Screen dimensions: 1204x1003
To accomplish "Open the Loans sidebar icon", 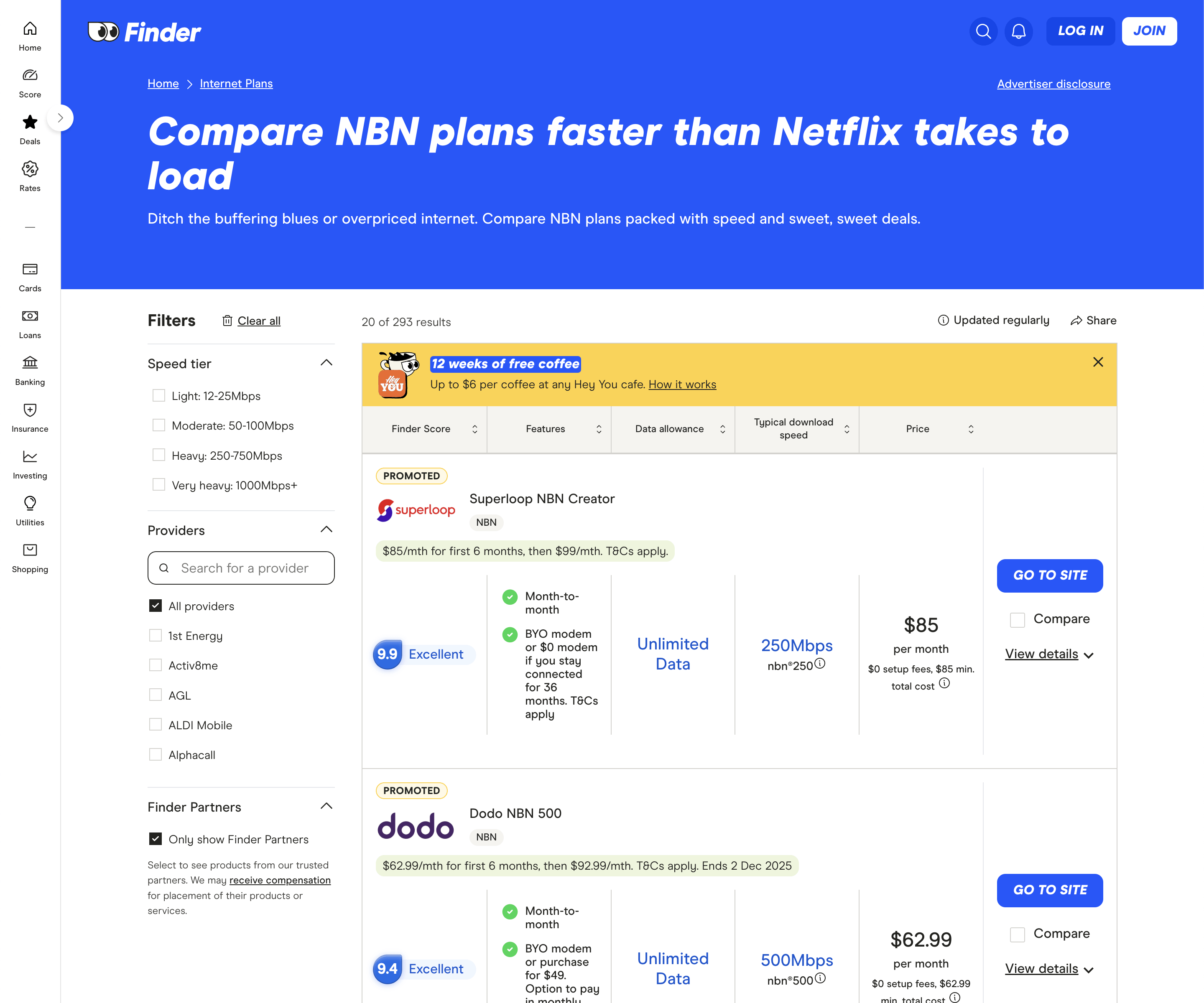I will (30, 316).
